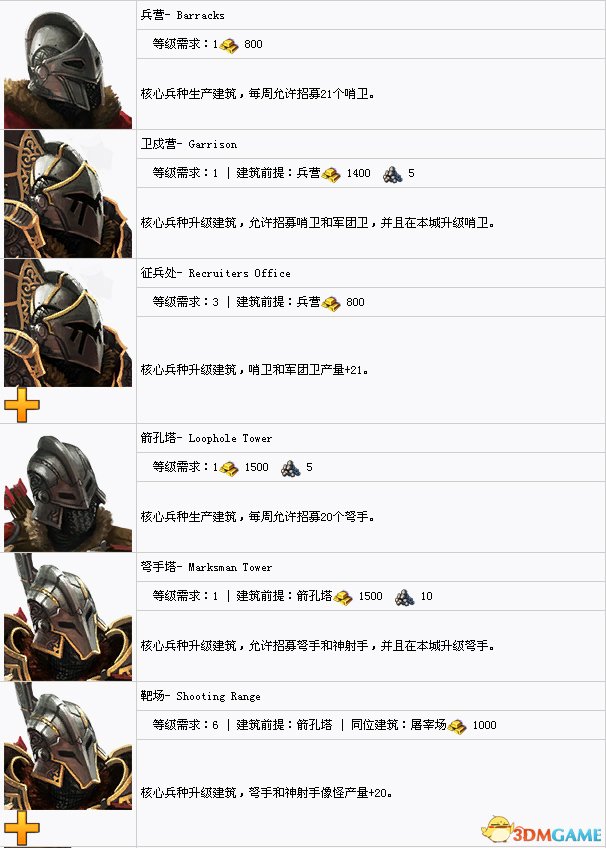Click the Recruiters Office helmet portrait
Viewport: 606px width, 848px height.
pos(68,322)
